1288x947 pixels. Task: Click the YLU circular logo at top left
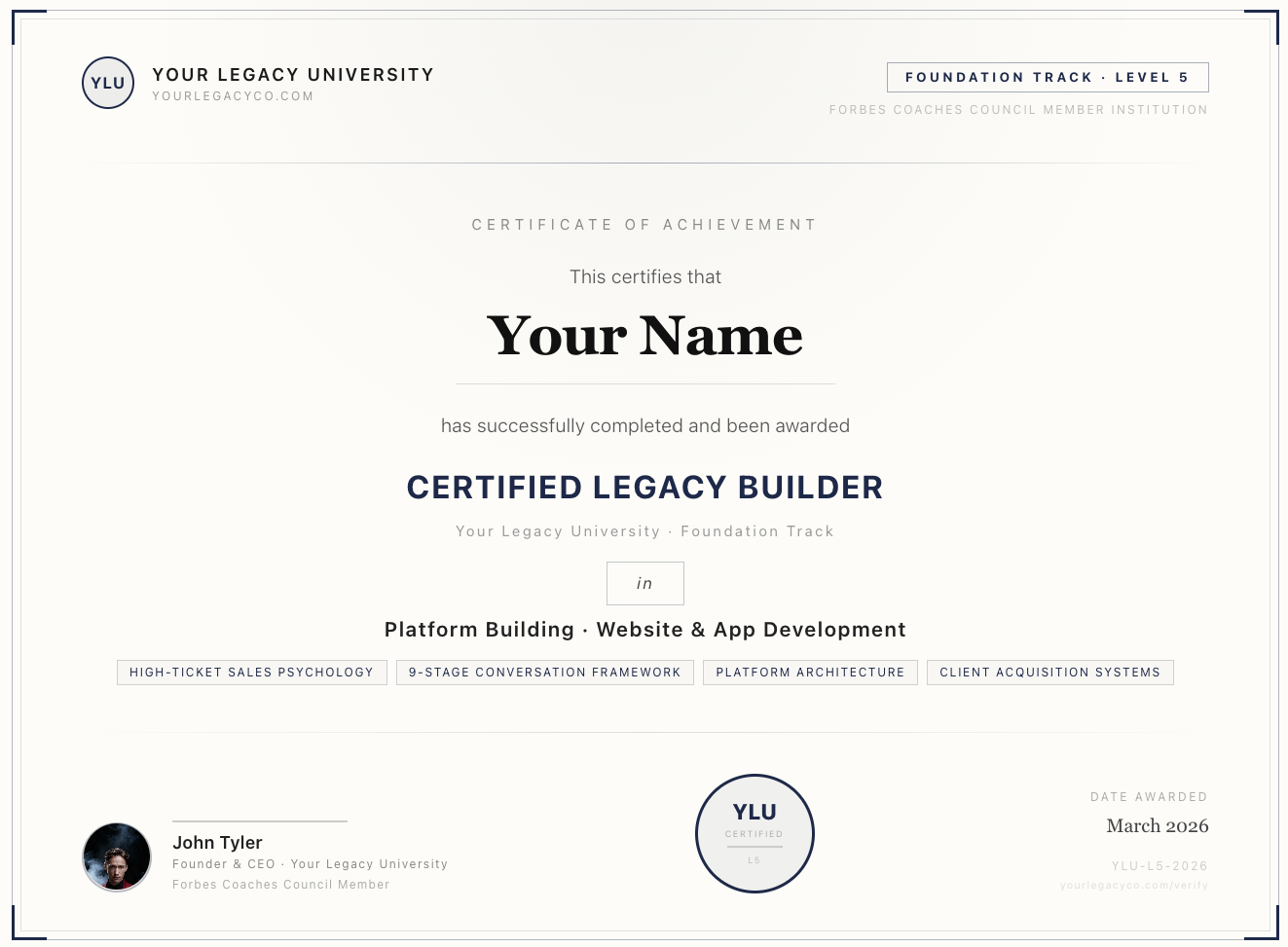tap(108, 83)
